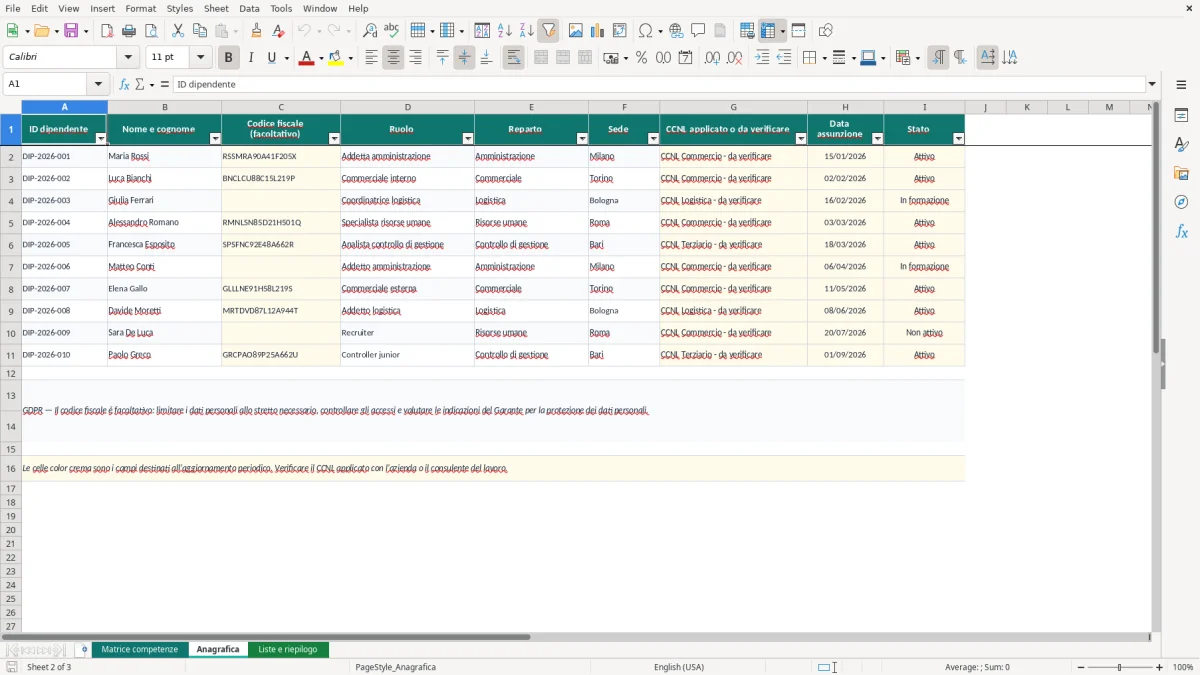
Task: Open the Font Size dropdown
Action: click(x=200, y=58)
